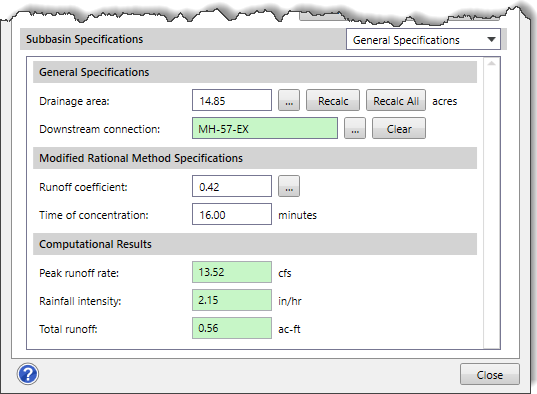Viewport: 537px width, 394px height.
Task: Select the Rainfall intensity value 2.15
Action: (232, 300)
